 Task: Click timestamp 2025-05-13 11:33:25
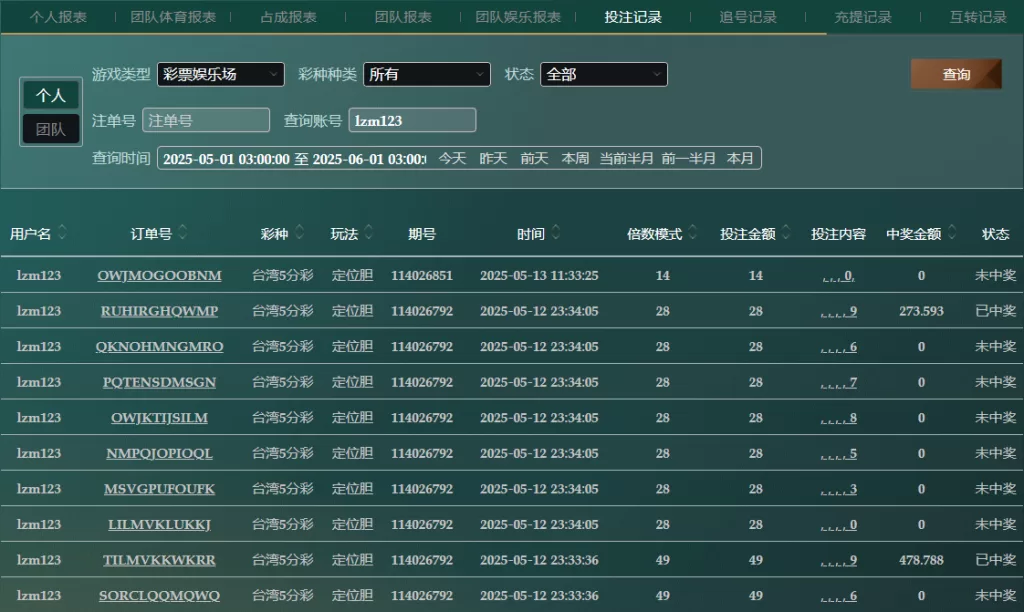tap(539, 276)
